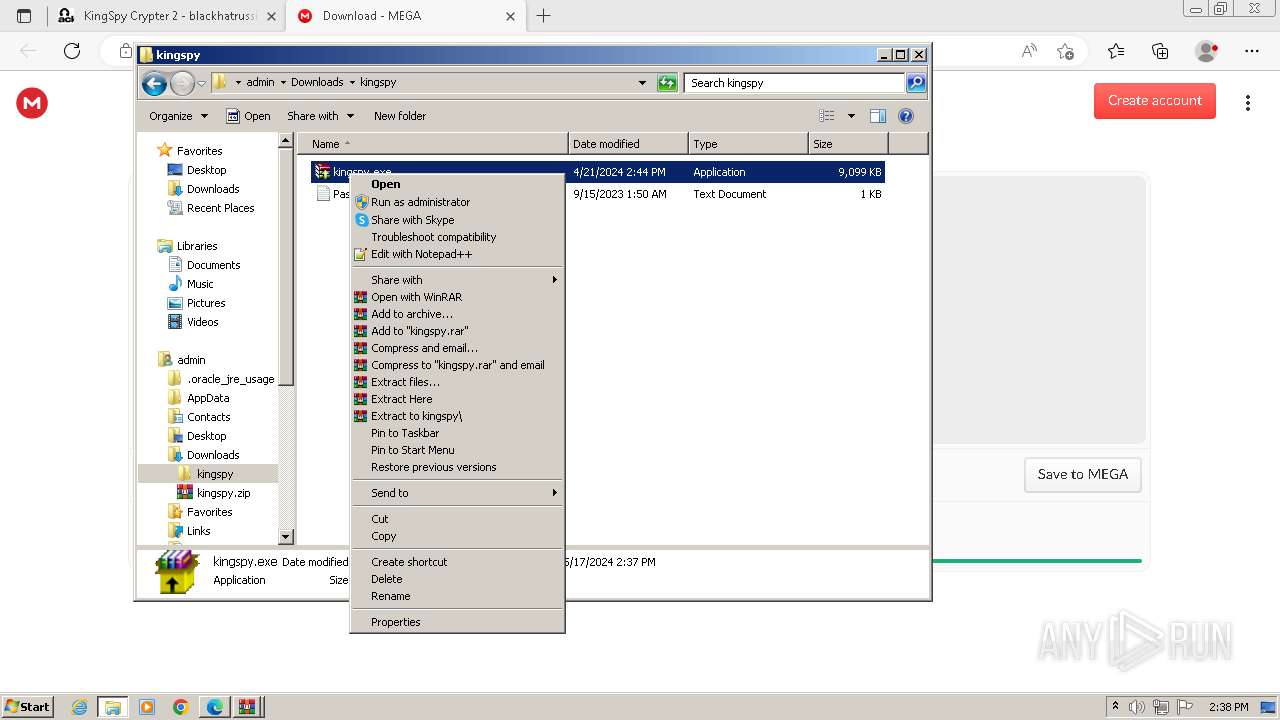The width and height of the screenshot is (1280, 720).
Task: Select Extract Here in context menu
Action: click(457, 399)
